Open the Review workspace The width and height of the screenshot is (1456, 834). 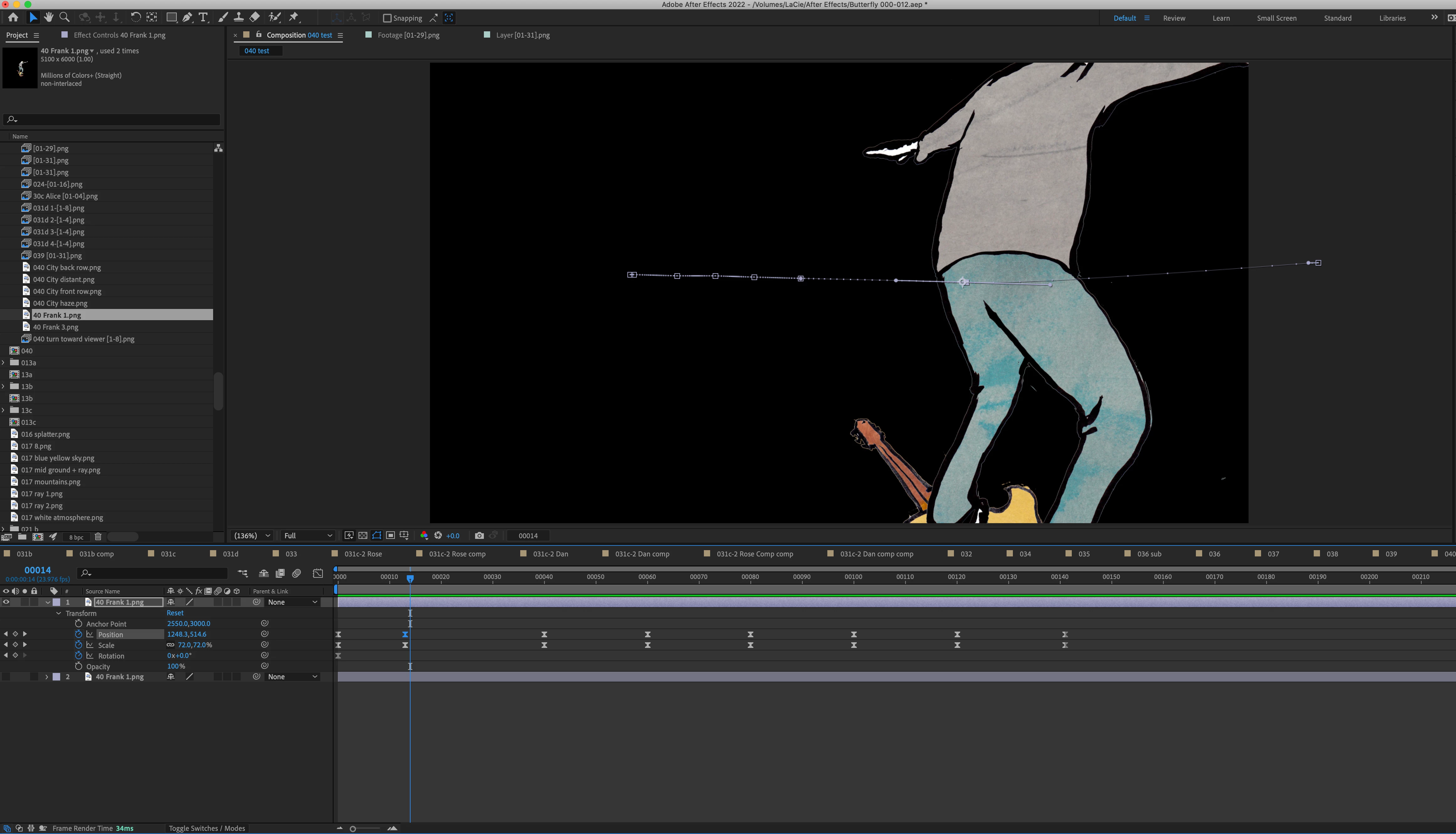1174,18
